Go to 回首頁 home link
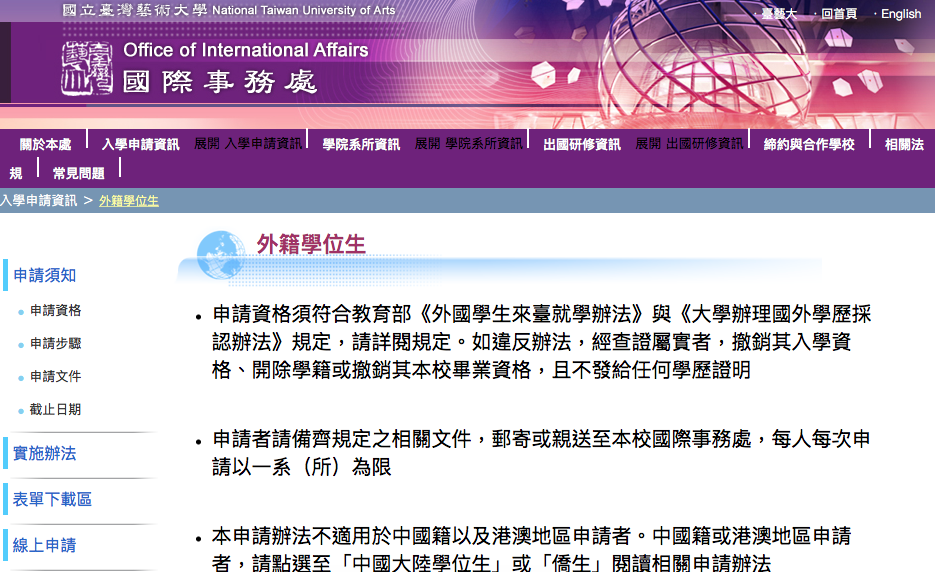935x572 pixels. point(839,14)
